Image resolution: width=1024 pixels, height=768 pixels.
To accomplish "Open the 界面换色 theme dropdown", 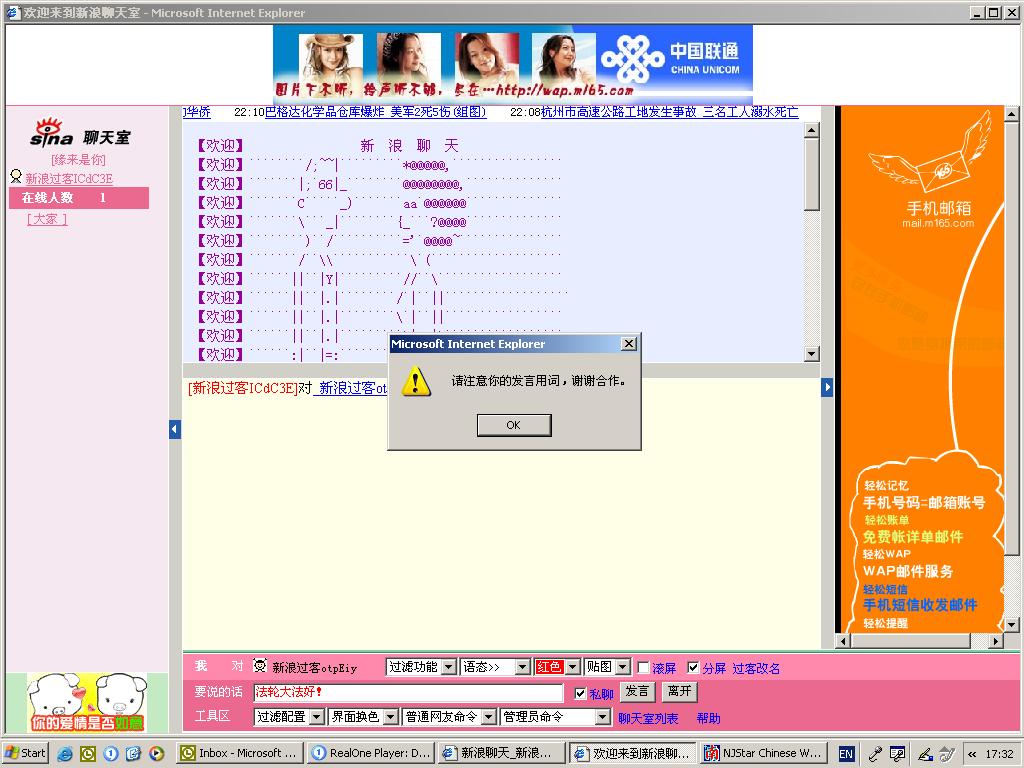I will [363, 717].
